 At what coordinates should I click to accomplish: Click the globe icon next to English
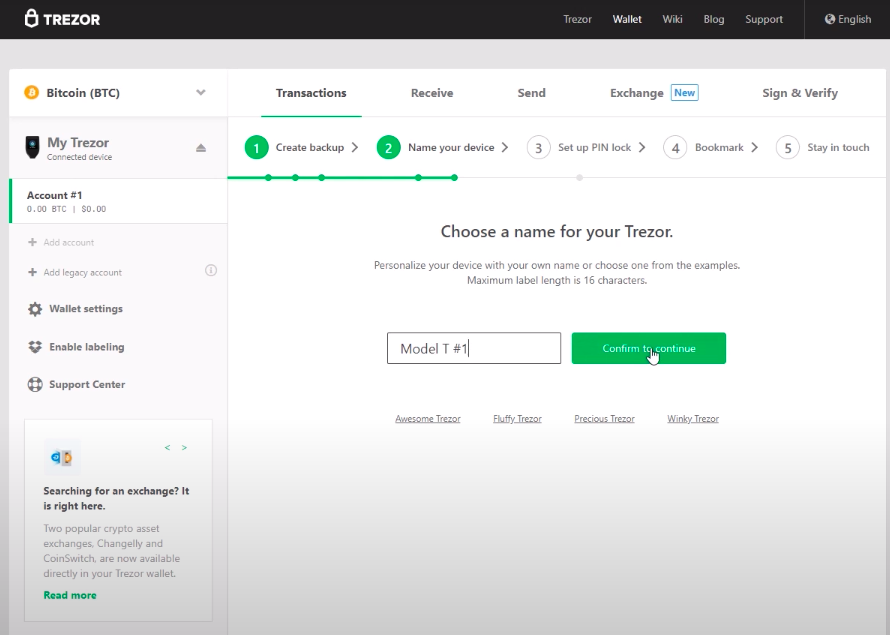(830, 19)
